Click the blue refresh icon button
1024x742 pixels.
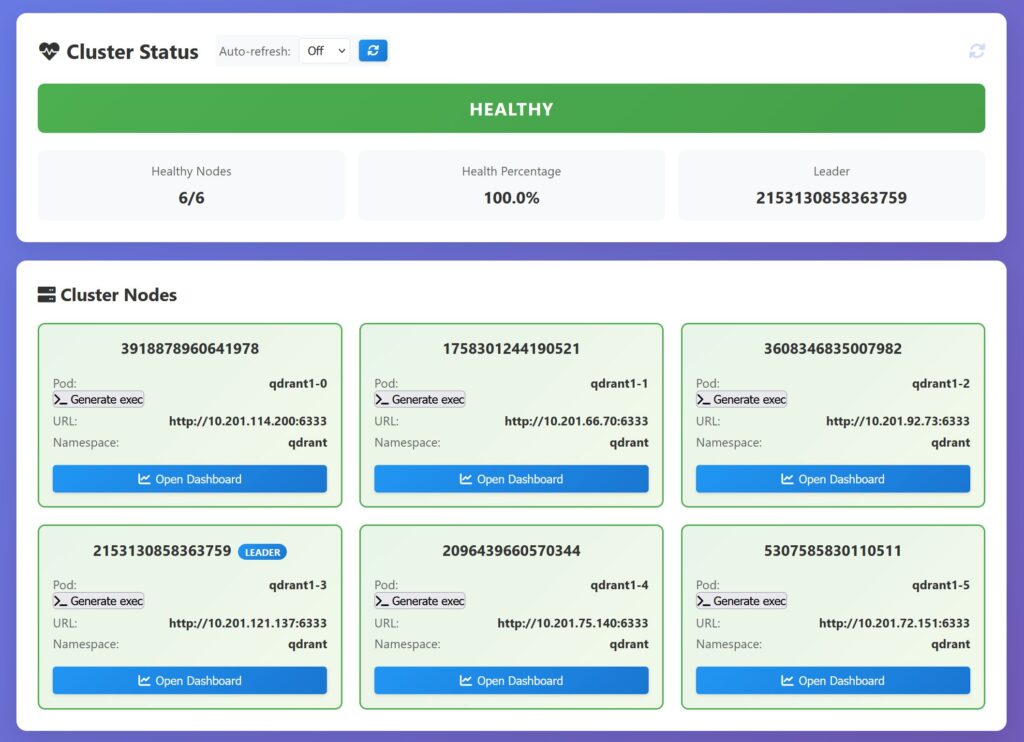tap(373, 51)
